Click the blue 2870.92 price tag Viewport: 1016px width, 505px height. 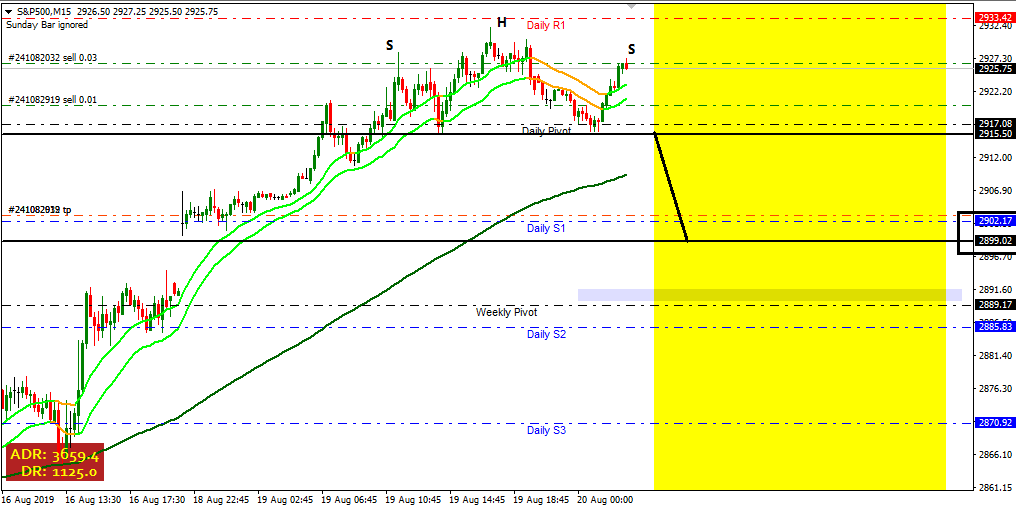point(995,423)
